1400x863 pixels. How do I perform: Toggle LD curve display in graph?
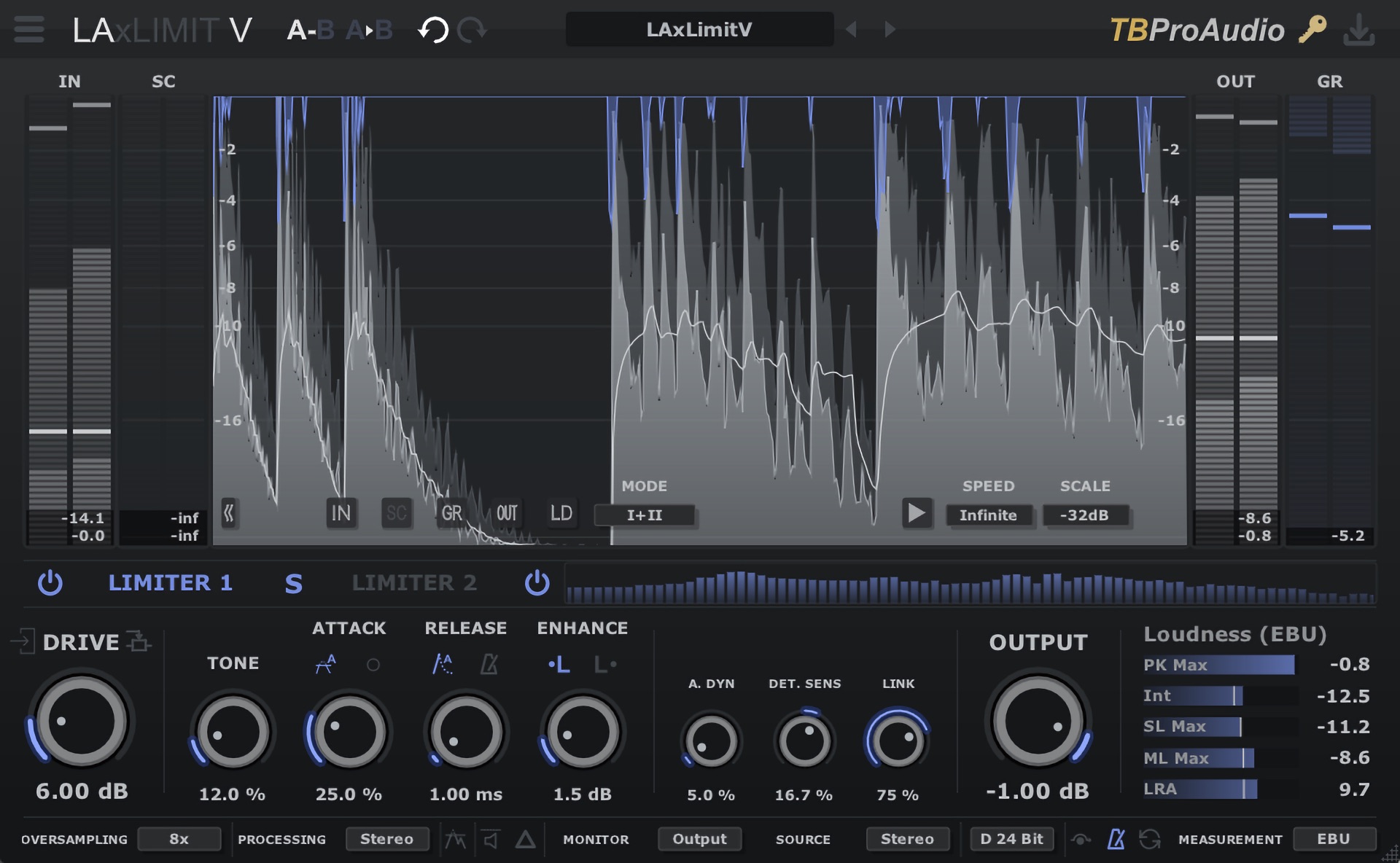coord(561,513)
